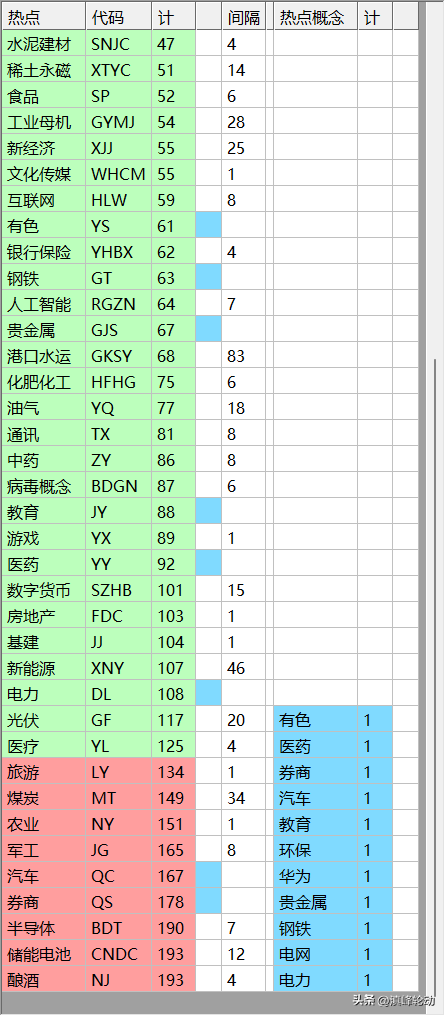Click 贵金属 in the 热点概念 column
Viewport: 445px width, 1016px height.
pyautogui.click(x=316, y=902)
